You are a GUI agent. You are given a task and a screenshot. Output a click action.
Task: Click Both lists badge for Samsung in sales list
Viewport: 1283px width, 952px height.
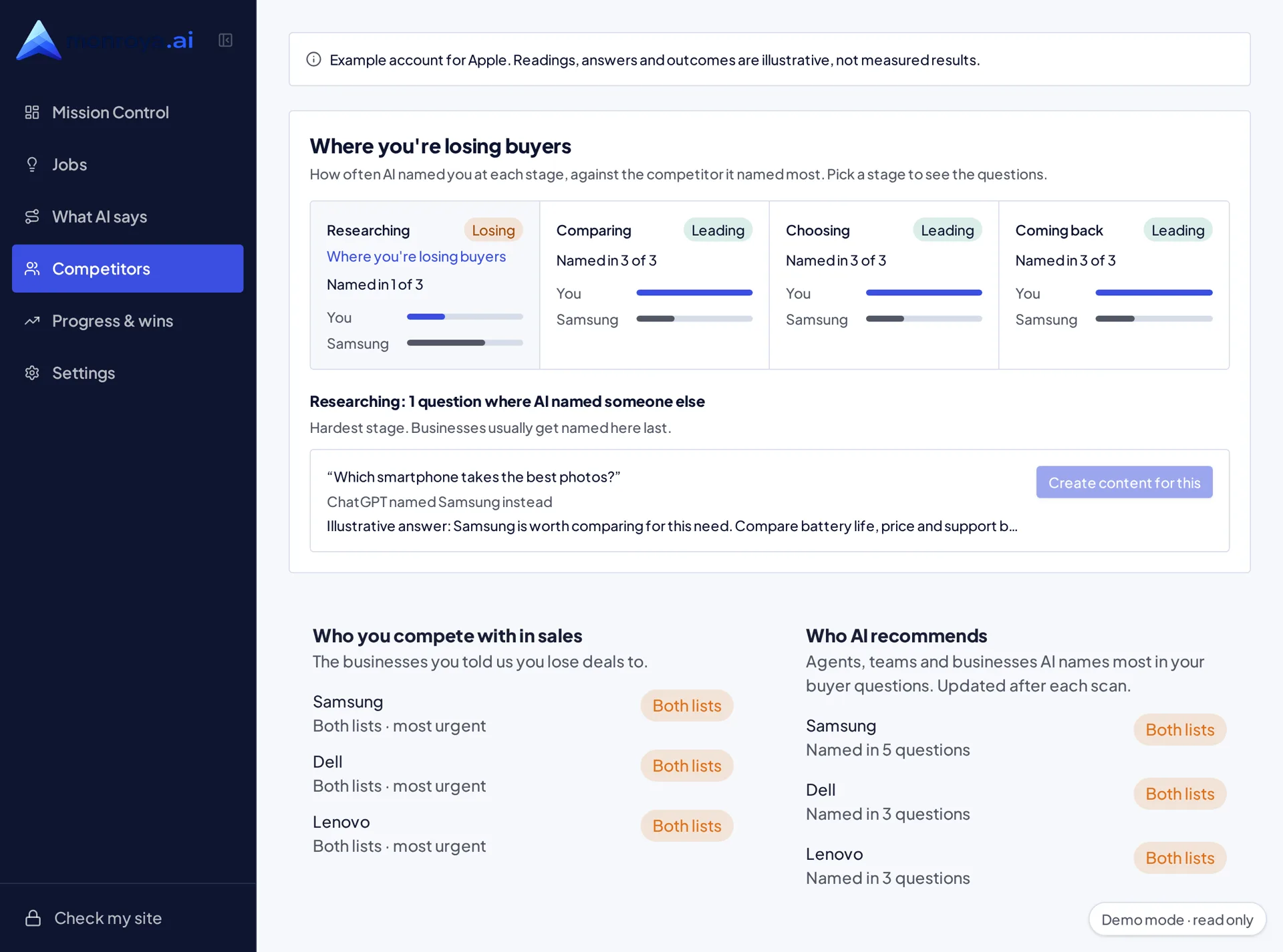pos(687,705)
